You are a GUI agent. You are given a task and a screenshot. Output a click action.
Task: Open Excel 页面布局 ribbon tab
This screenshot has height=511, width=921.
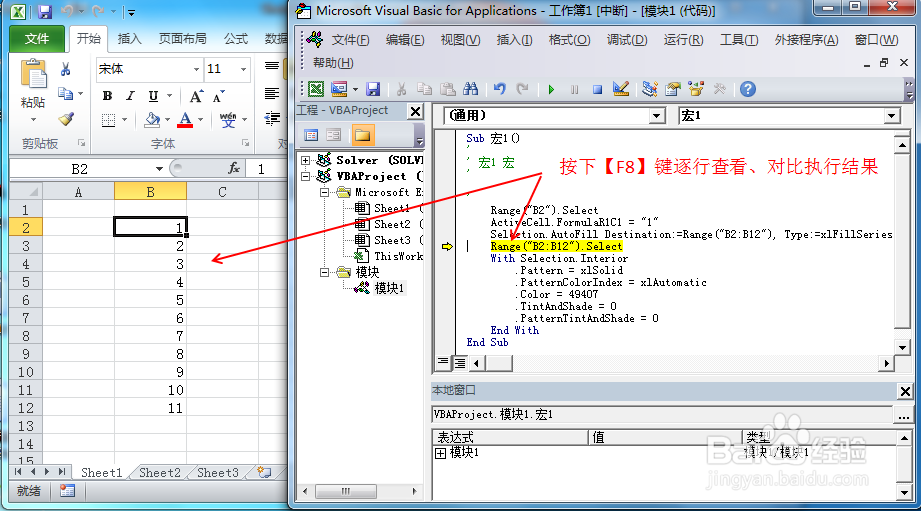click(x=183, y=39)
